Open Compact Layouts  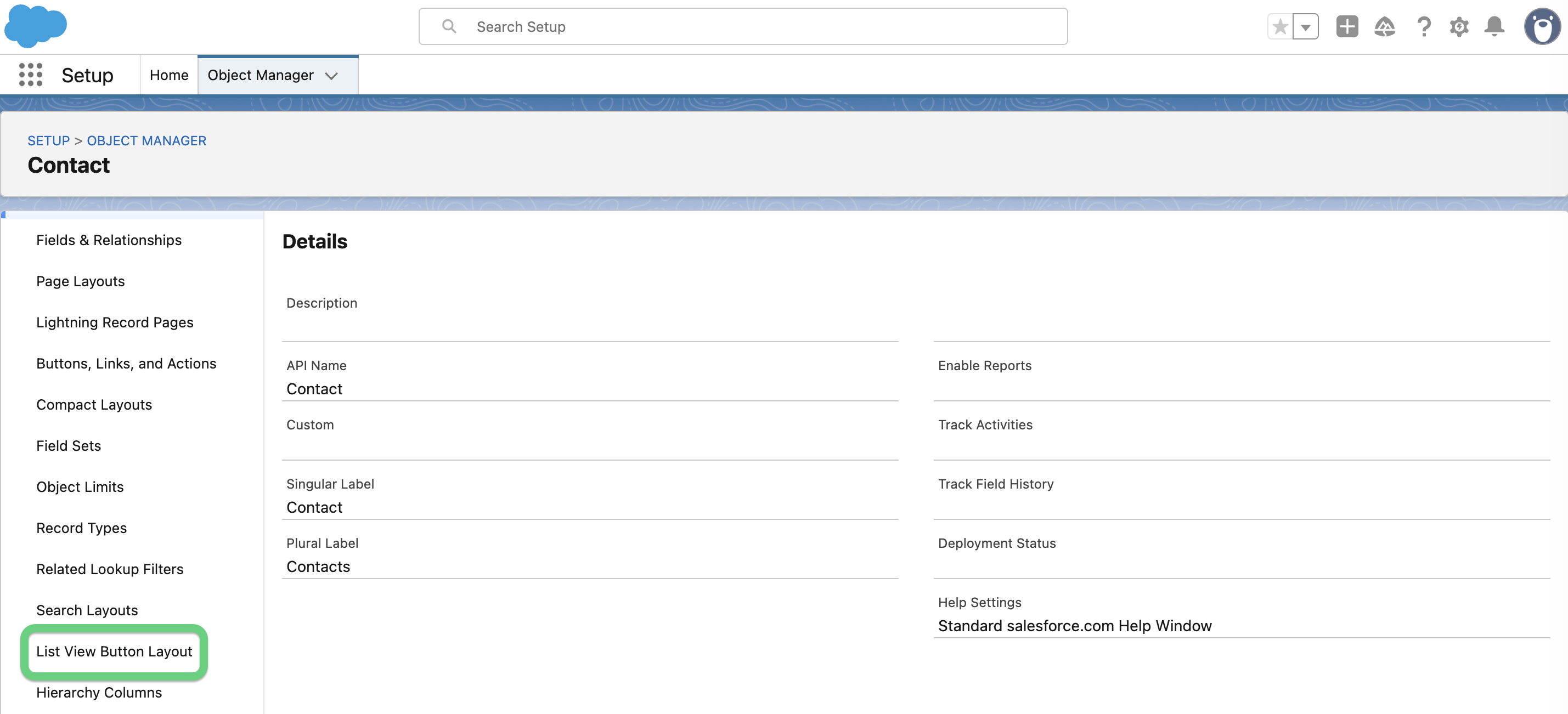(x=94, y=405)
